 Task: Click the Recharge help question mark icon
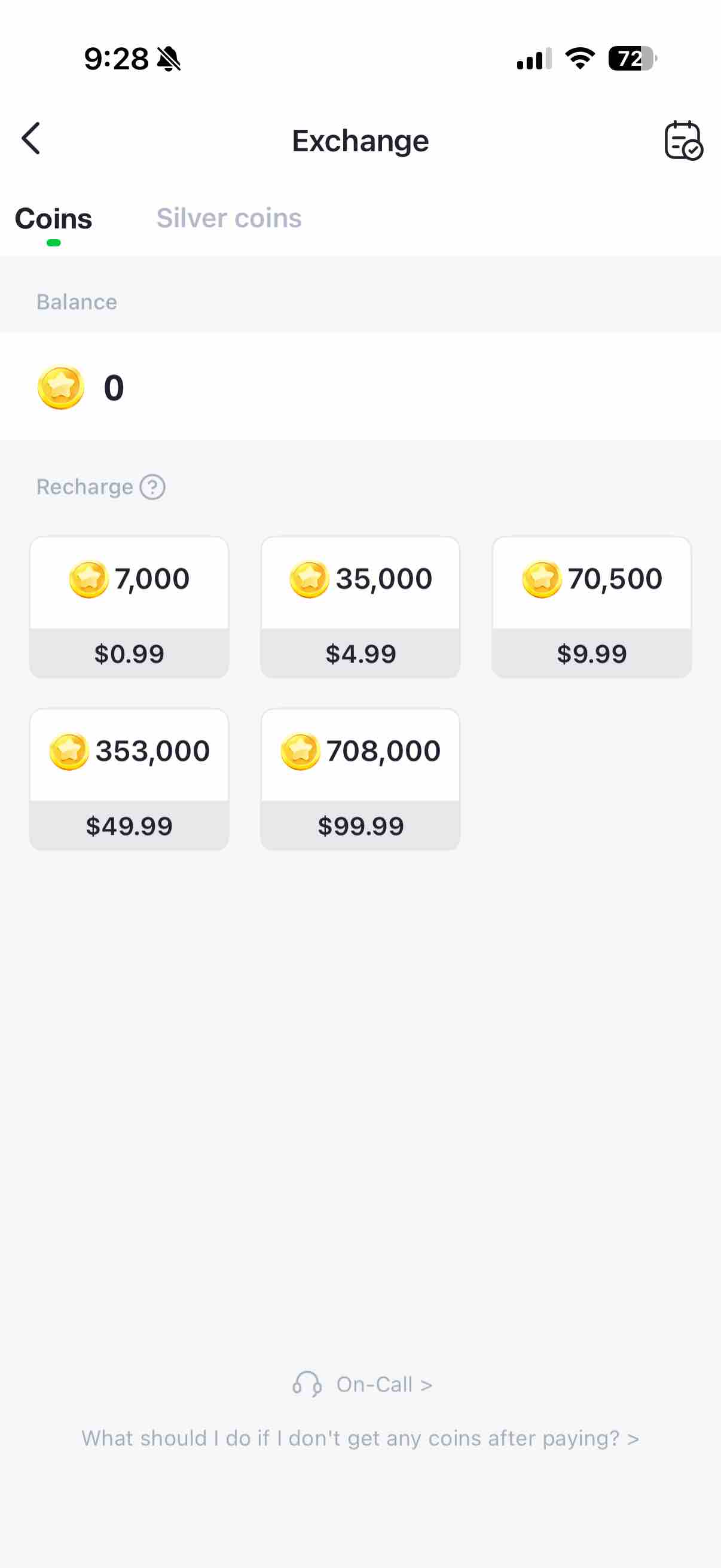(x=152, y=487)
